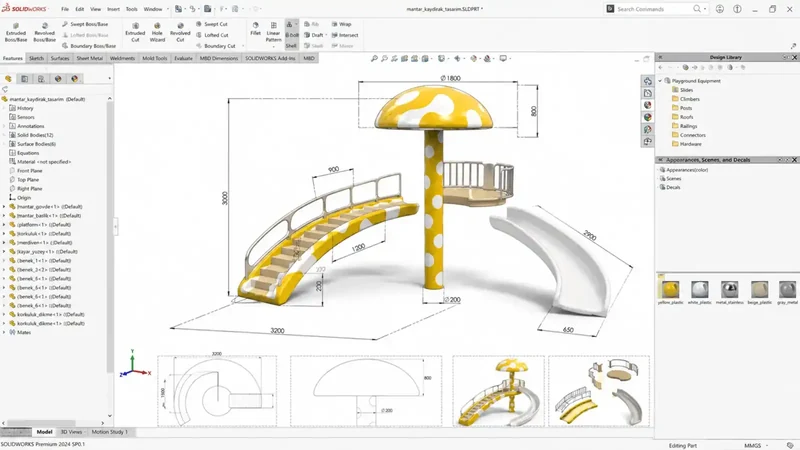Click the Scenes item in Appearances panel
Viewport: 800px width, 450px height.
tap(670, 179)
